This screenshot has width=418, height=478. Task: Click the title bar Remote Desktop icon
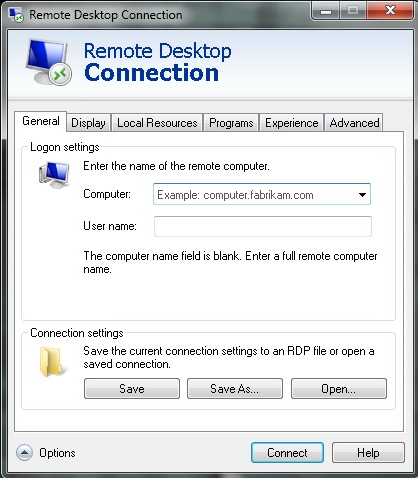pos(16,15)
